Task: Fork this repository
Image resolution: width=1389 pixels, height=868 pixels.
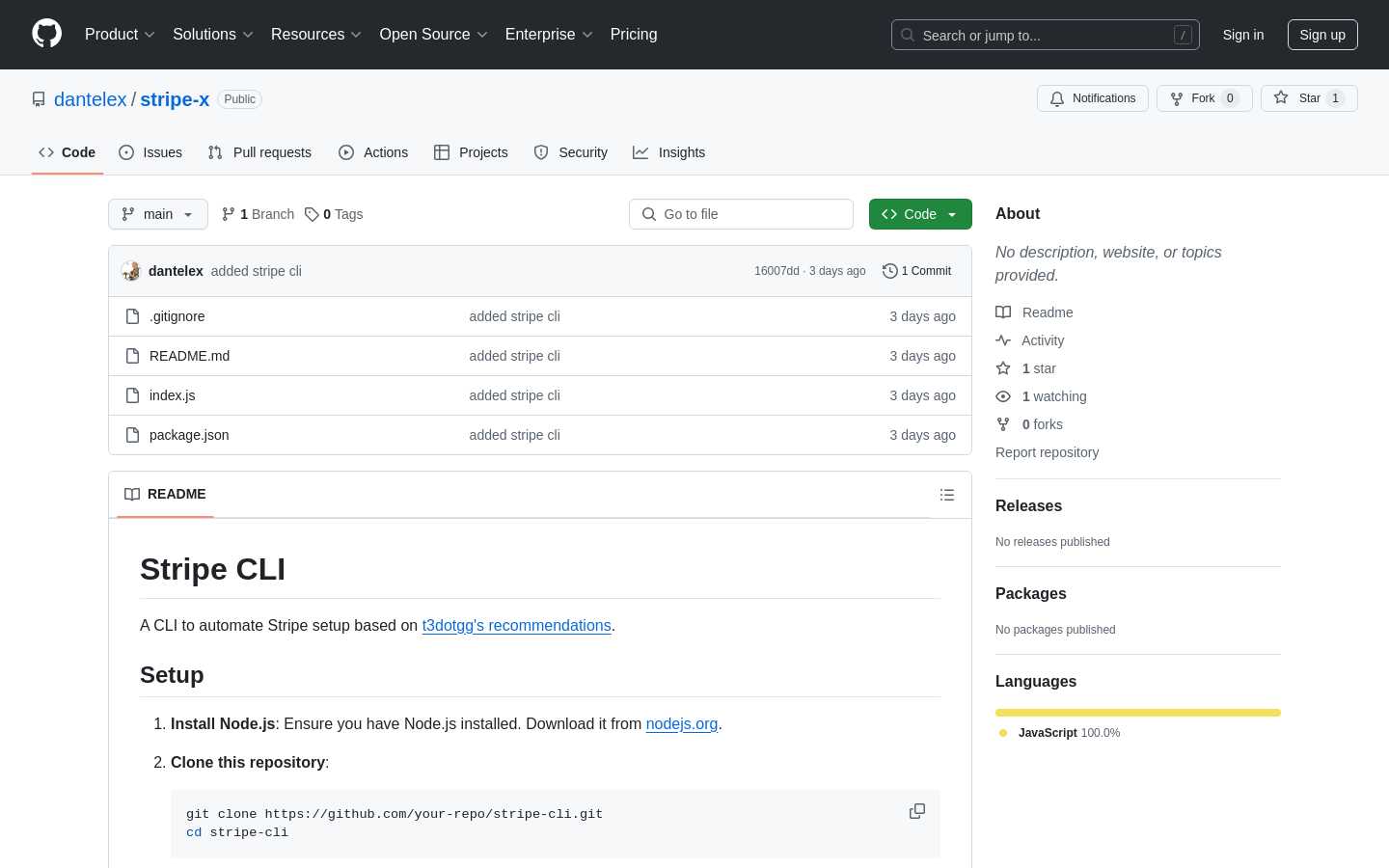Action: (x=1205, y=98)
